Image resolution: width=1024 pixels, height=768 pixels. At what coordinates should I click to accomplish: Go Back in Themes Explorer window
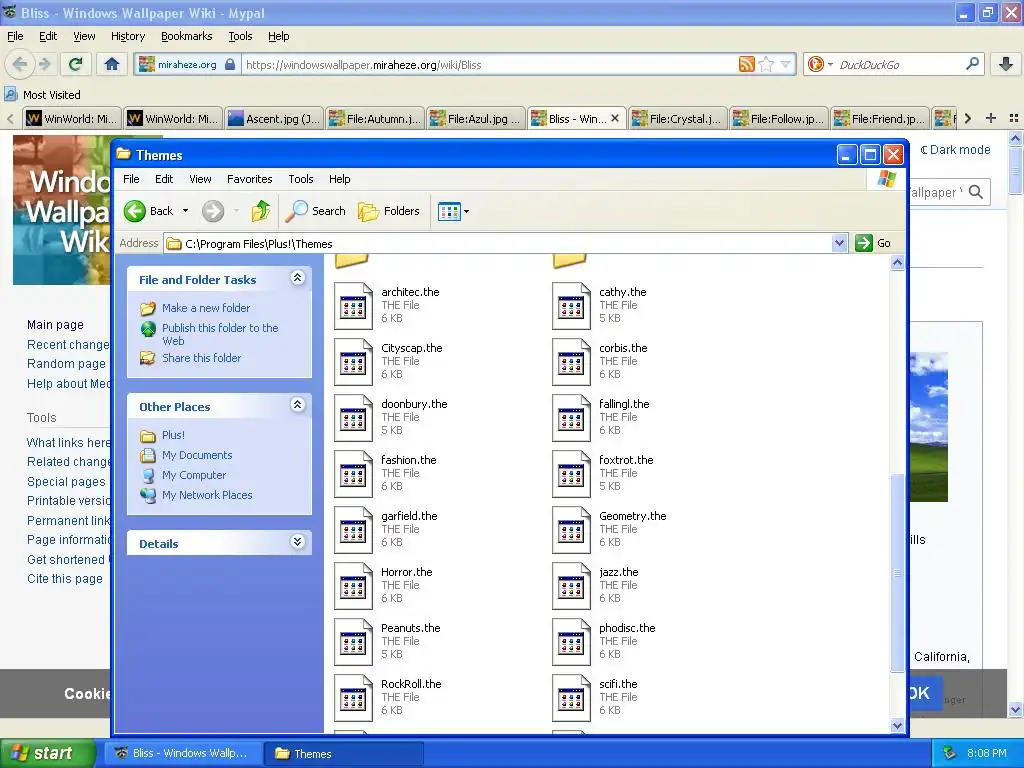(x=149, y=211)
